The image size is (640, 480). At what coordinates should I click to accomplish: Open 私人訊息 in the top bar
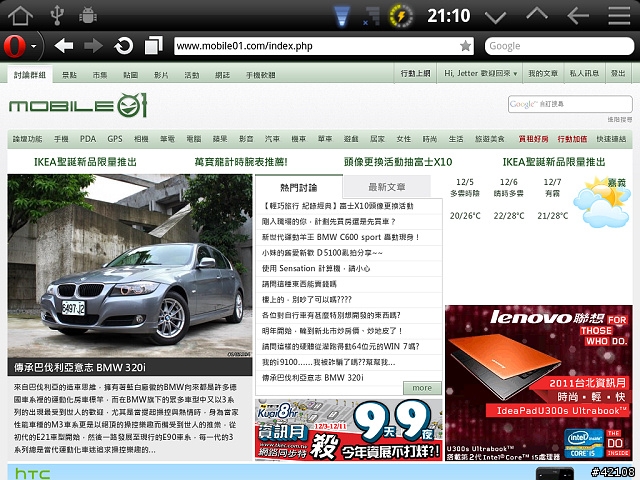584,73
